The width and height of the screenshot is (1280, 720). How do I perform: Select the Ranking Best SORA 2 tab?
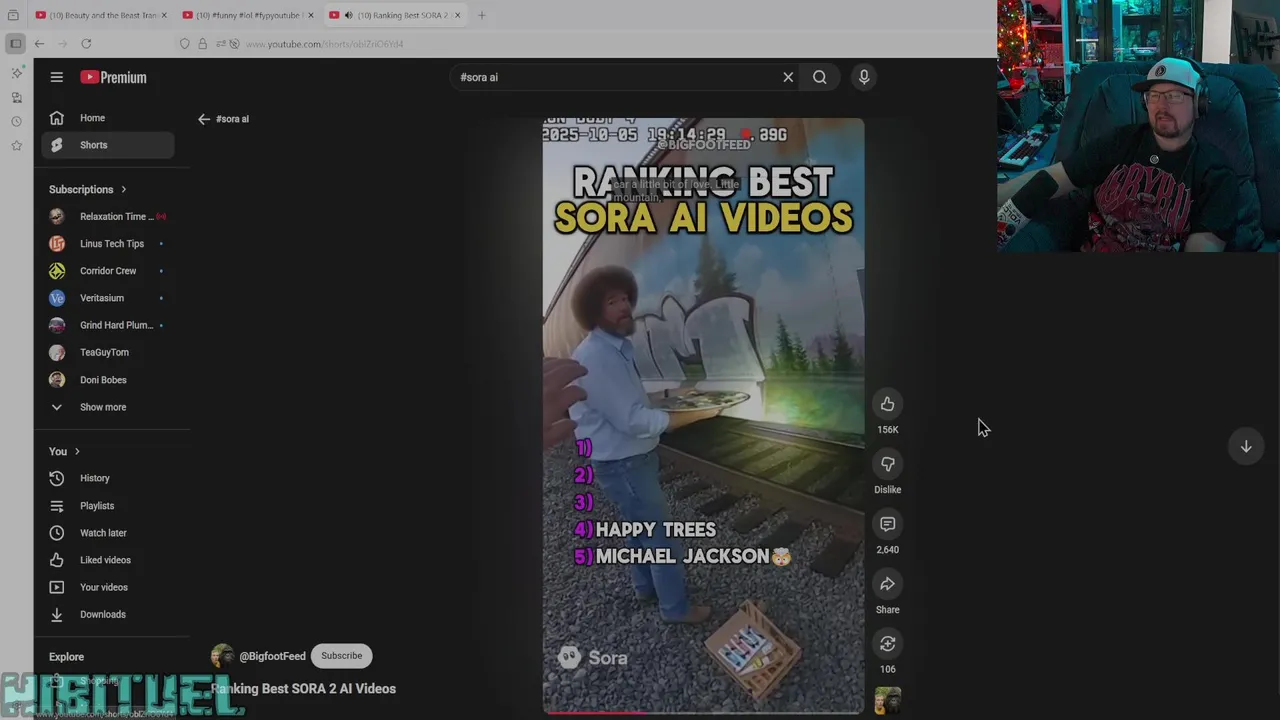pyautogui.click(x=395, y=15)
